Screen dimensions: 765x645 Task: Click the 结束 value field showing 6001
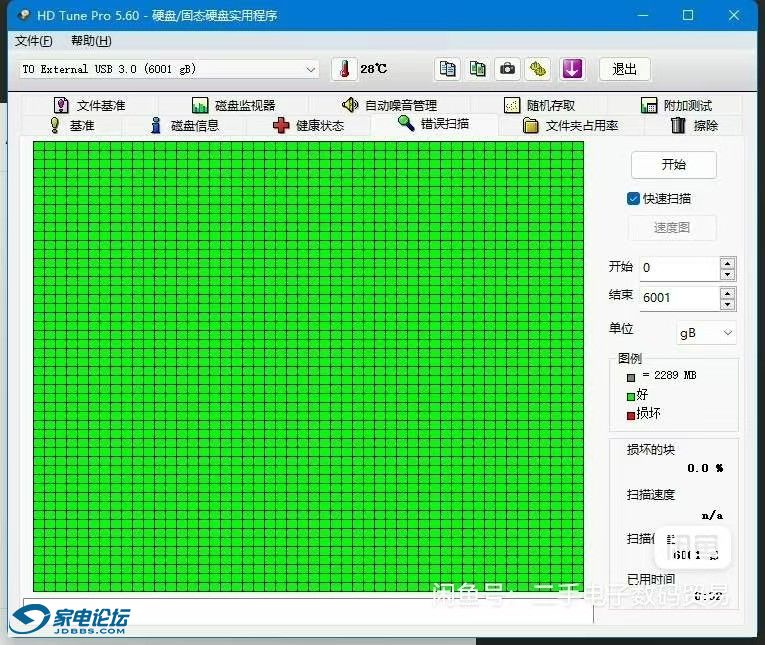tap(680, 298)
